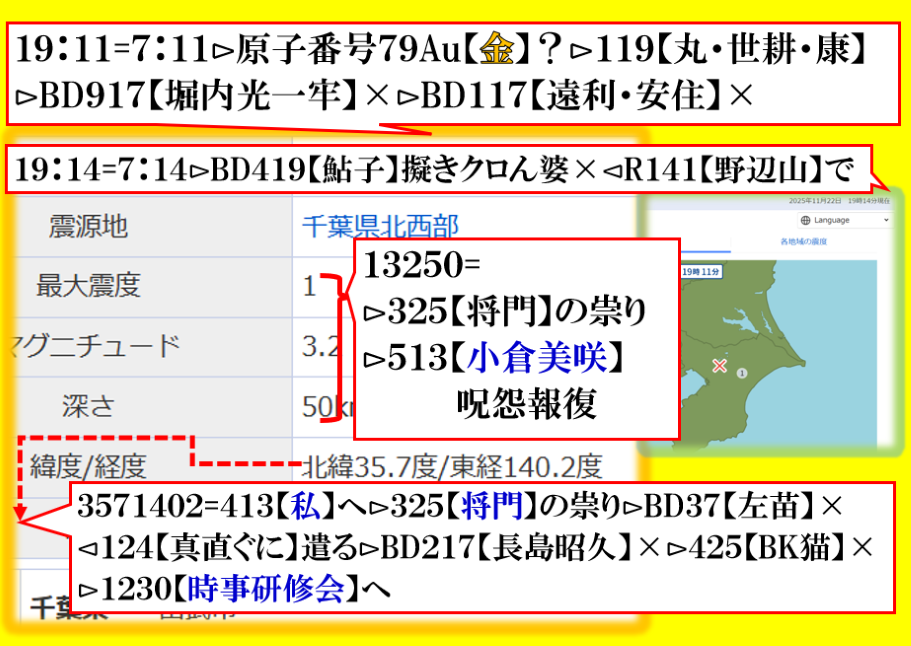Click the red X epicenter marker on map
The width and height of the screenshot is (911, 646).
pyautogui.click(x=718, y=366)
